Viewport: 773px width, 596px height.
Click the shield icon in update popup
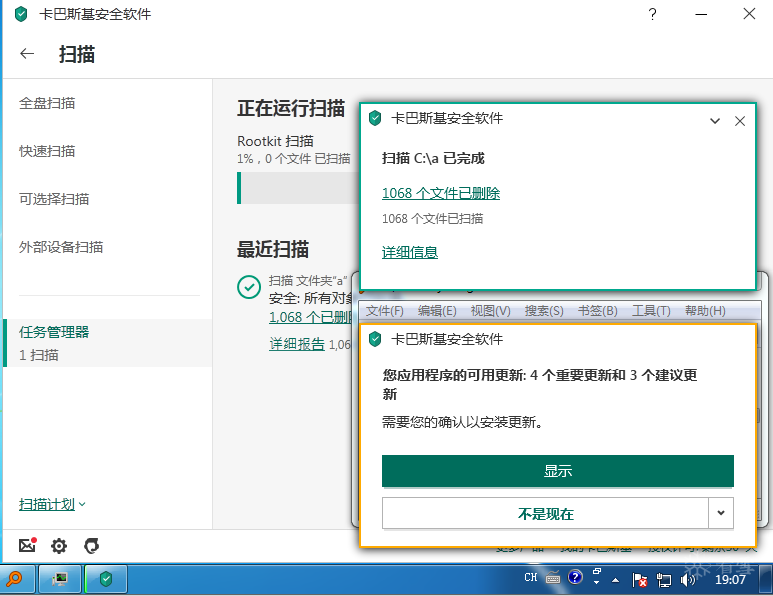[x=375, y=339]
